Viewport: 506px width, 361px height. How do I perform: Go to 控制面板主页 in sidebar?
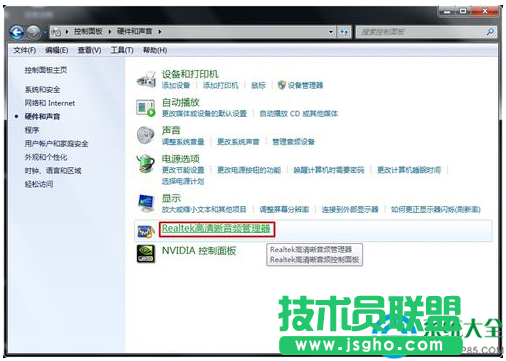[46, 70]
